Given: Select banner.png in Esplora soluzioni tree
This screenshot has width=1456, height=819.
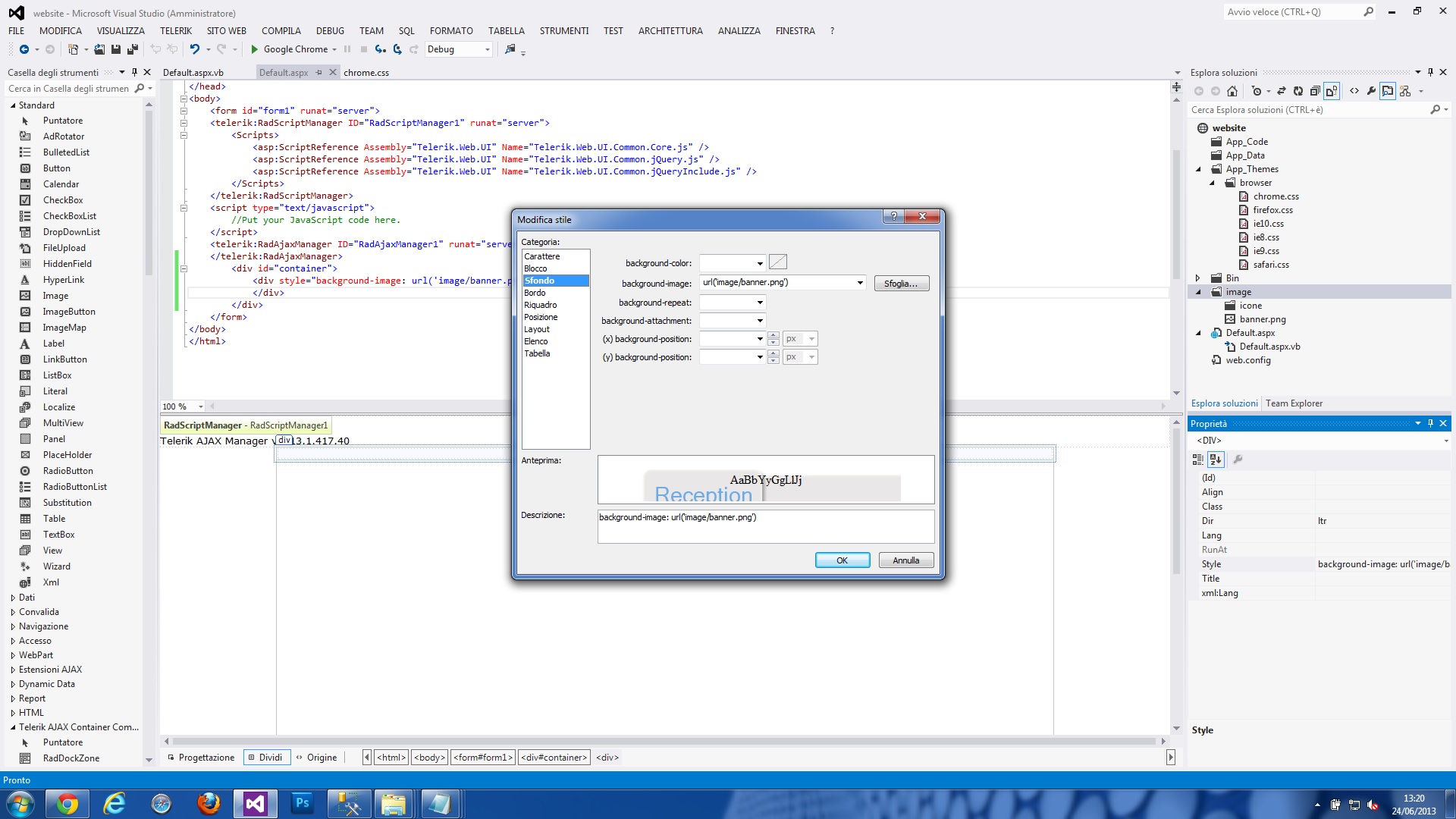Looking at the screenshot, I should point(1263,319).
